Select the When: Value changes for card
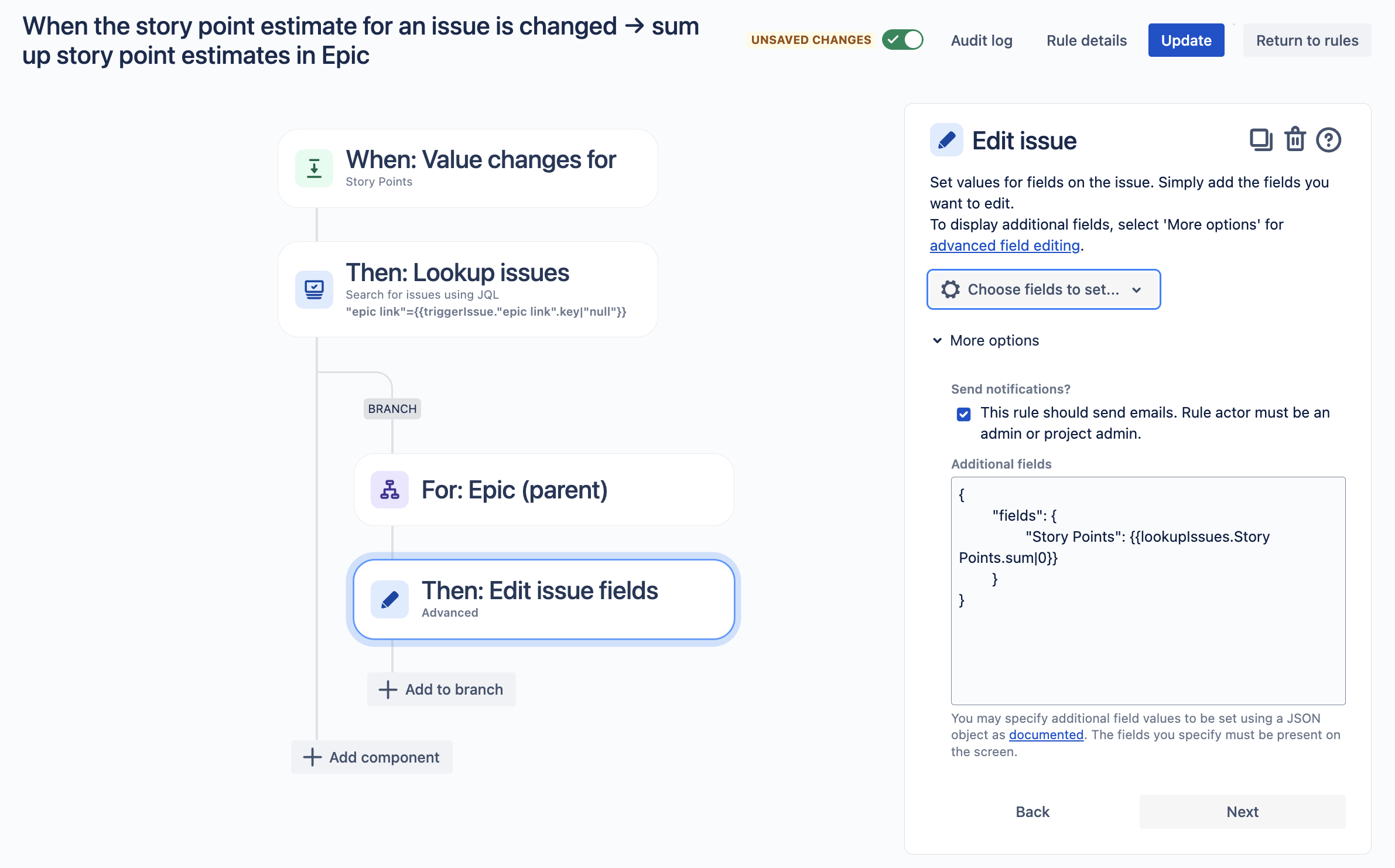Image resolution: width=1395 pixels, height=868 pixels. [x=468, y=168]
